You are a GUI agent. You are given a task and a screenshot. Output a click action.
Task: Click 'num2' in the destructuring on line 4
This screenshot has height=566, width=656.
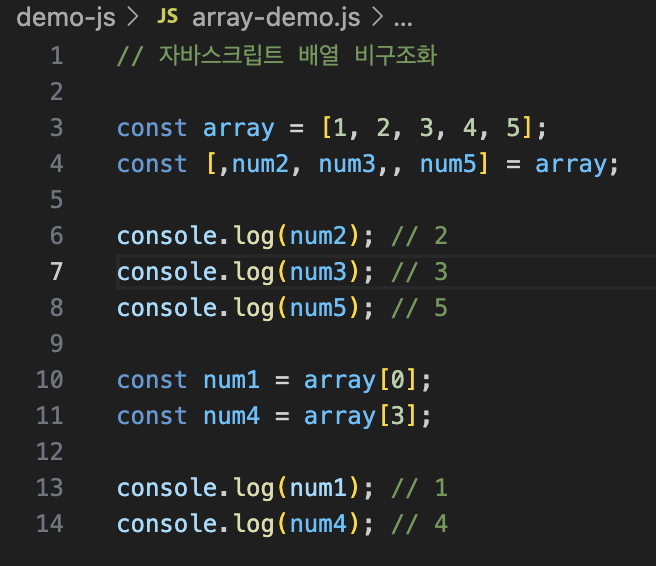click(x=260, y=164)
